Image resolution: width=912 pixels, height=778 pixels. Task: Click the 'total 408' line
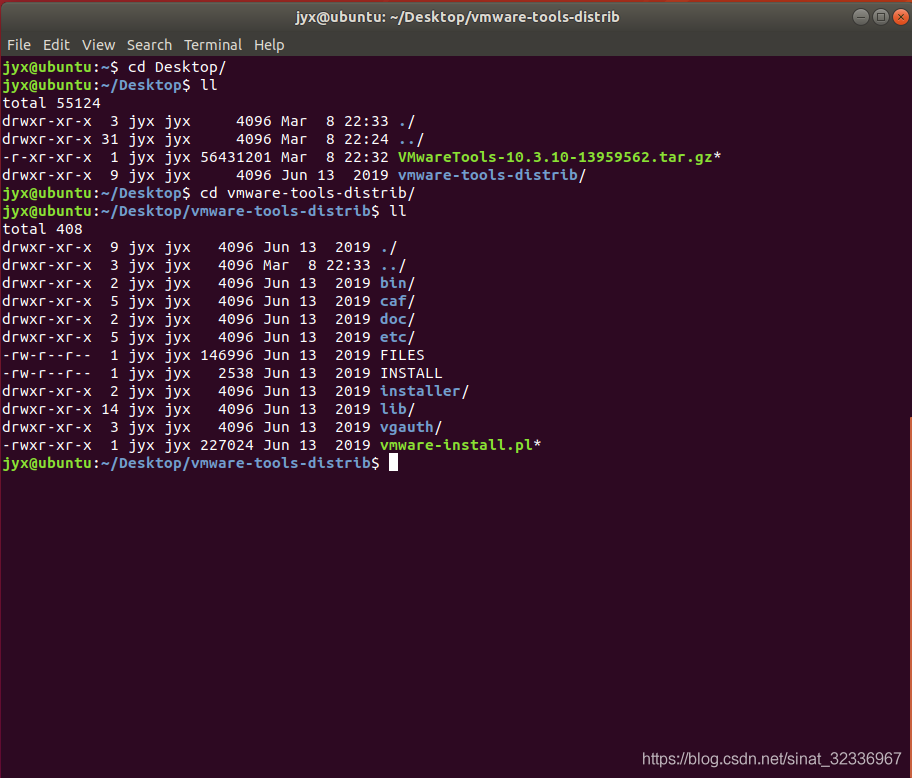tap(42, 229)
